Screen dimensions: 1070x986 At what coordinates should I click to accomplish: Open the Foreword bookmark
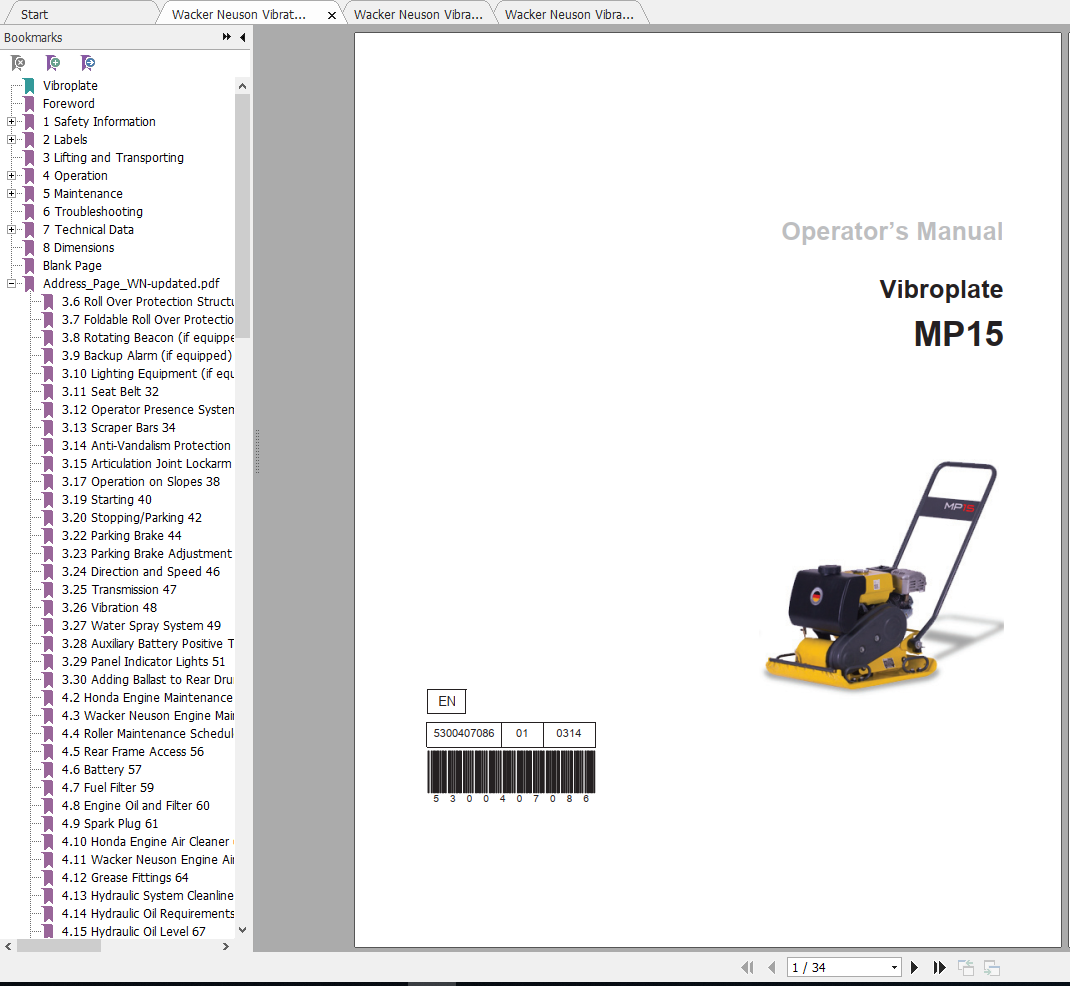(69, 104)
